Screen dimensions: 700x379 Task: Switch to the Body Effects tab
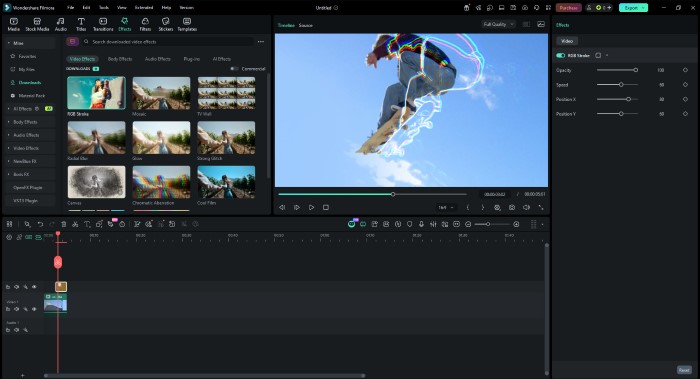120,59
